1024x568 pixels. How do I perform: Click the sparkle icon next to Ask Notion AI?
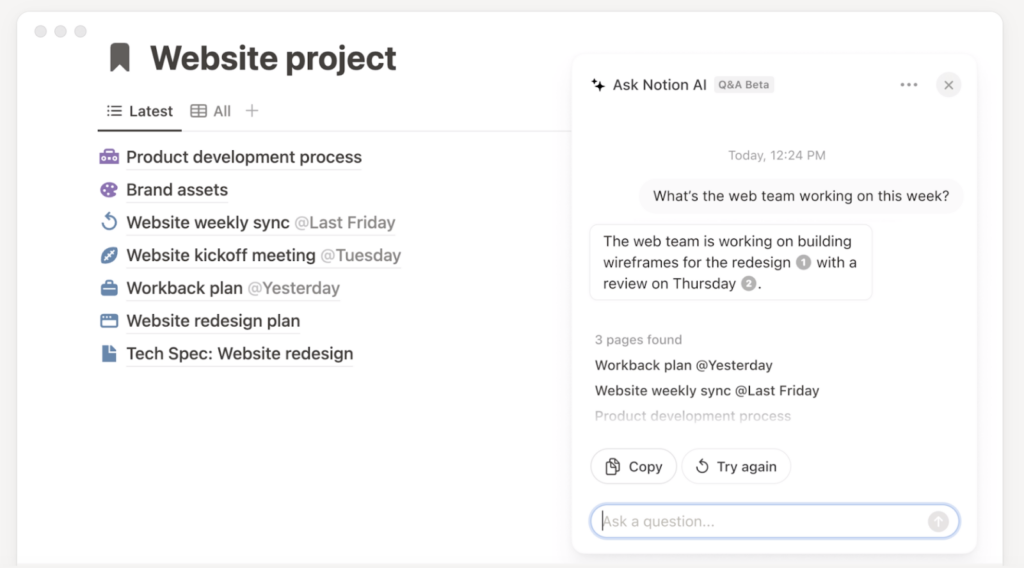coord(598,85)
